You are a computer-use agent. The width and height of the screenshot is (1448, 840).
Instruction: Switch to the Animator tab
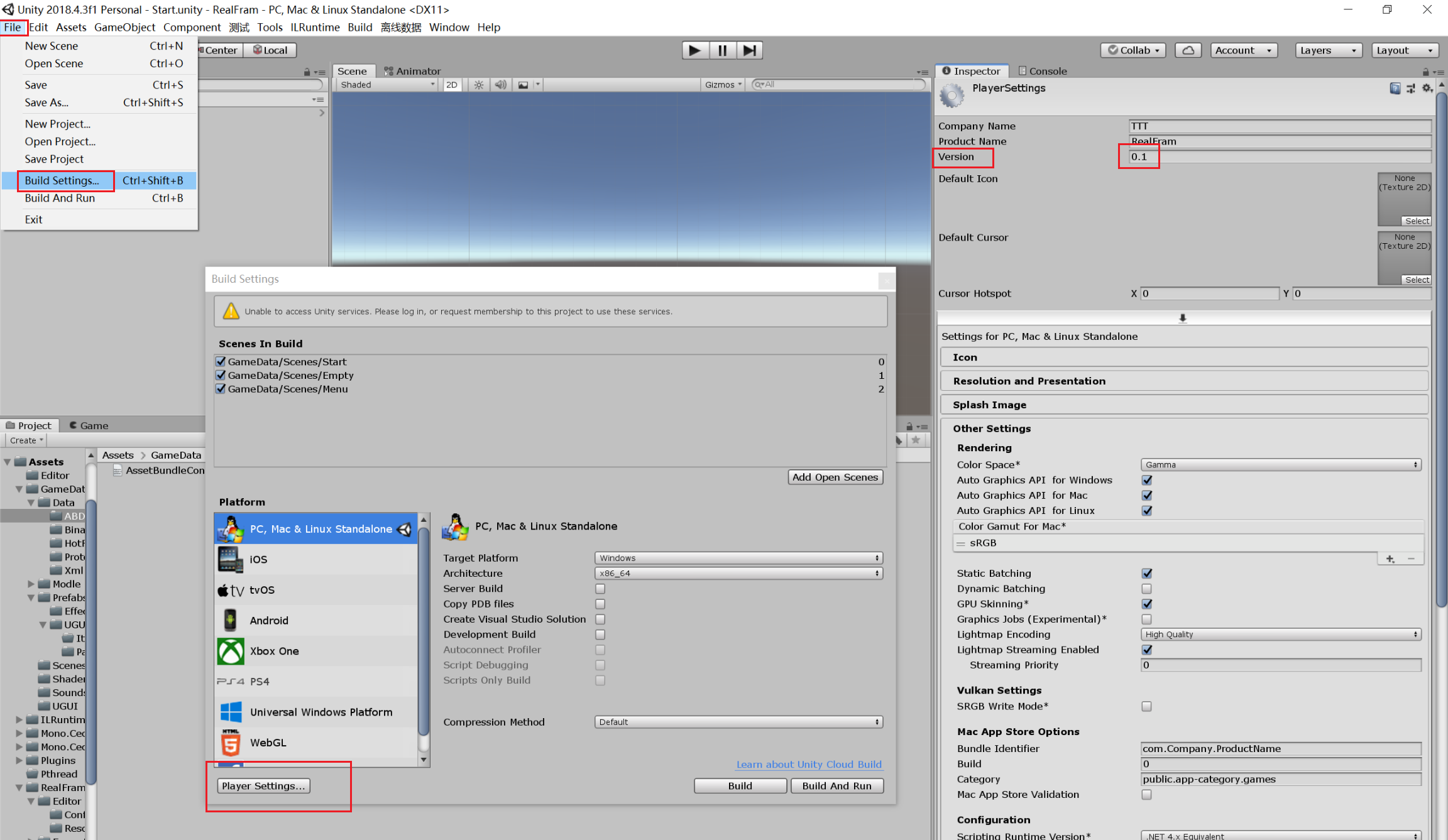coord(412,71)
